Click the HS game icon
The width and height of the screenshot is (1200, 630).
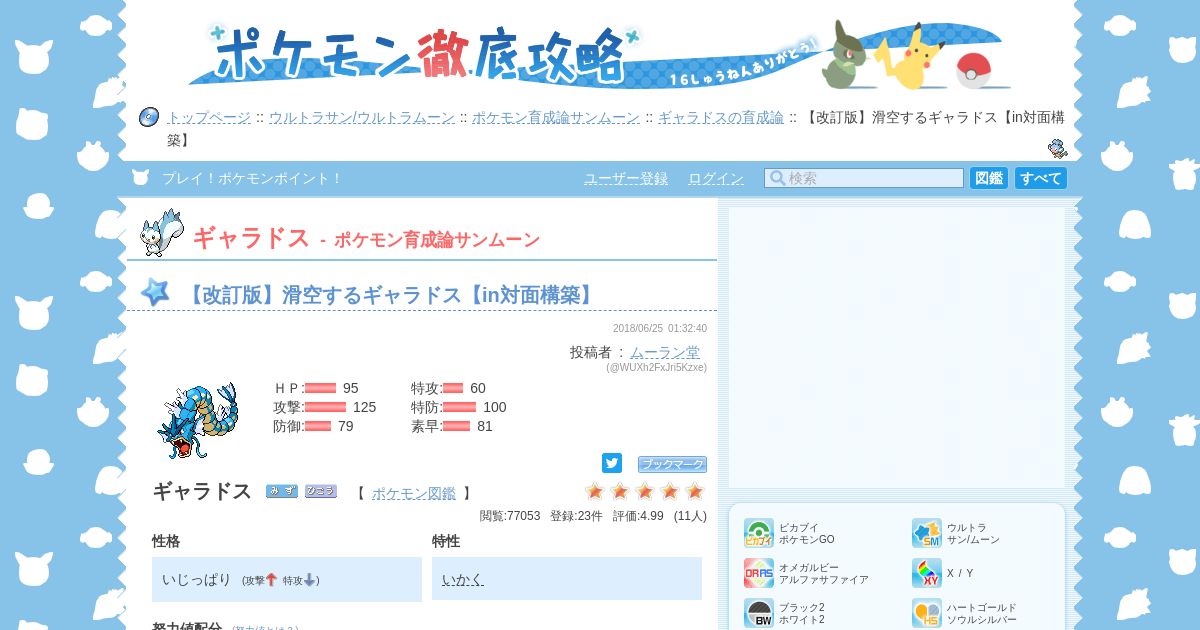pyautogui.click(x=927, y=613)
